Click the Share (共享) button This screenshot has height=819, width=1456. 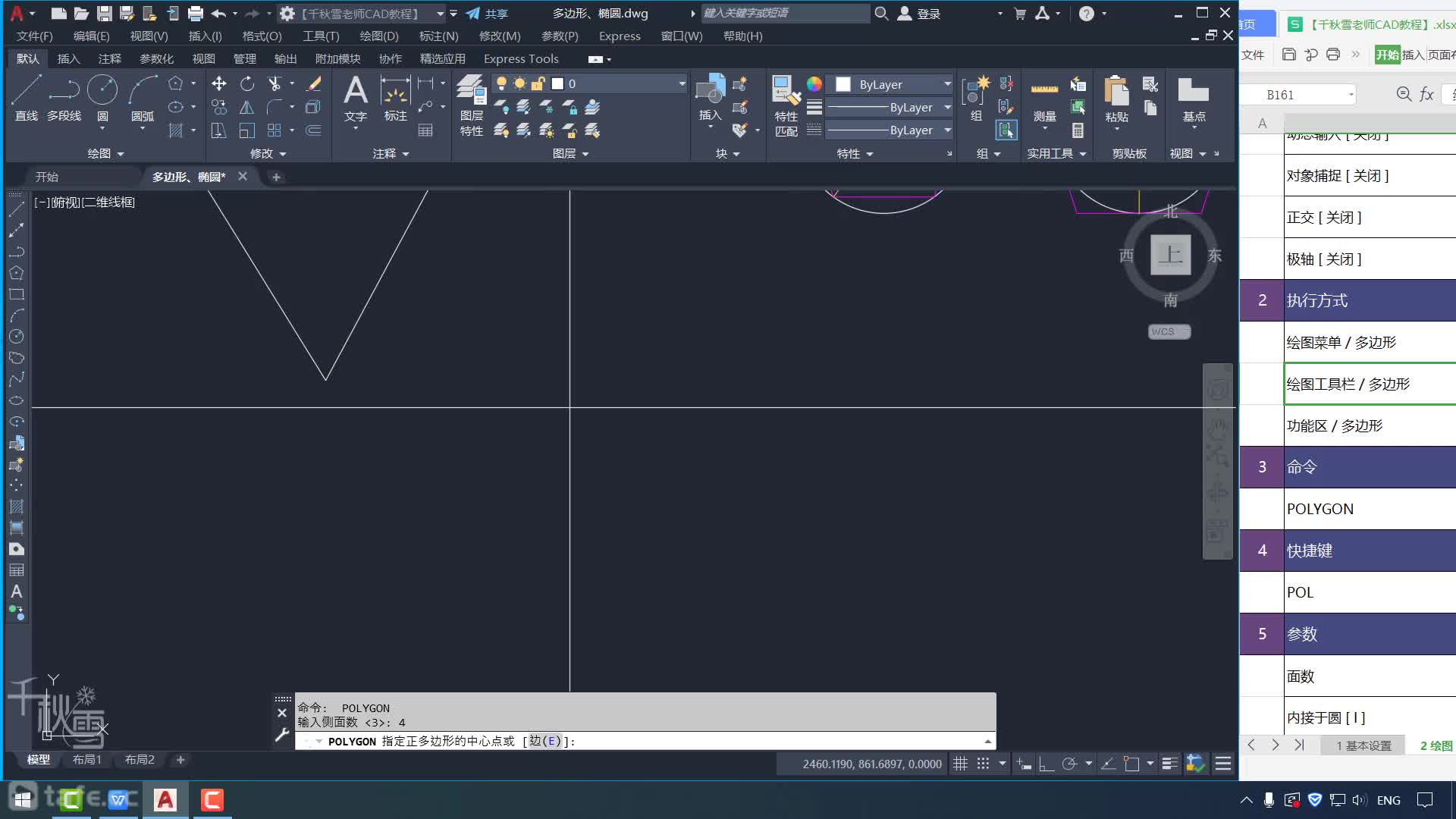coord(487,14)
